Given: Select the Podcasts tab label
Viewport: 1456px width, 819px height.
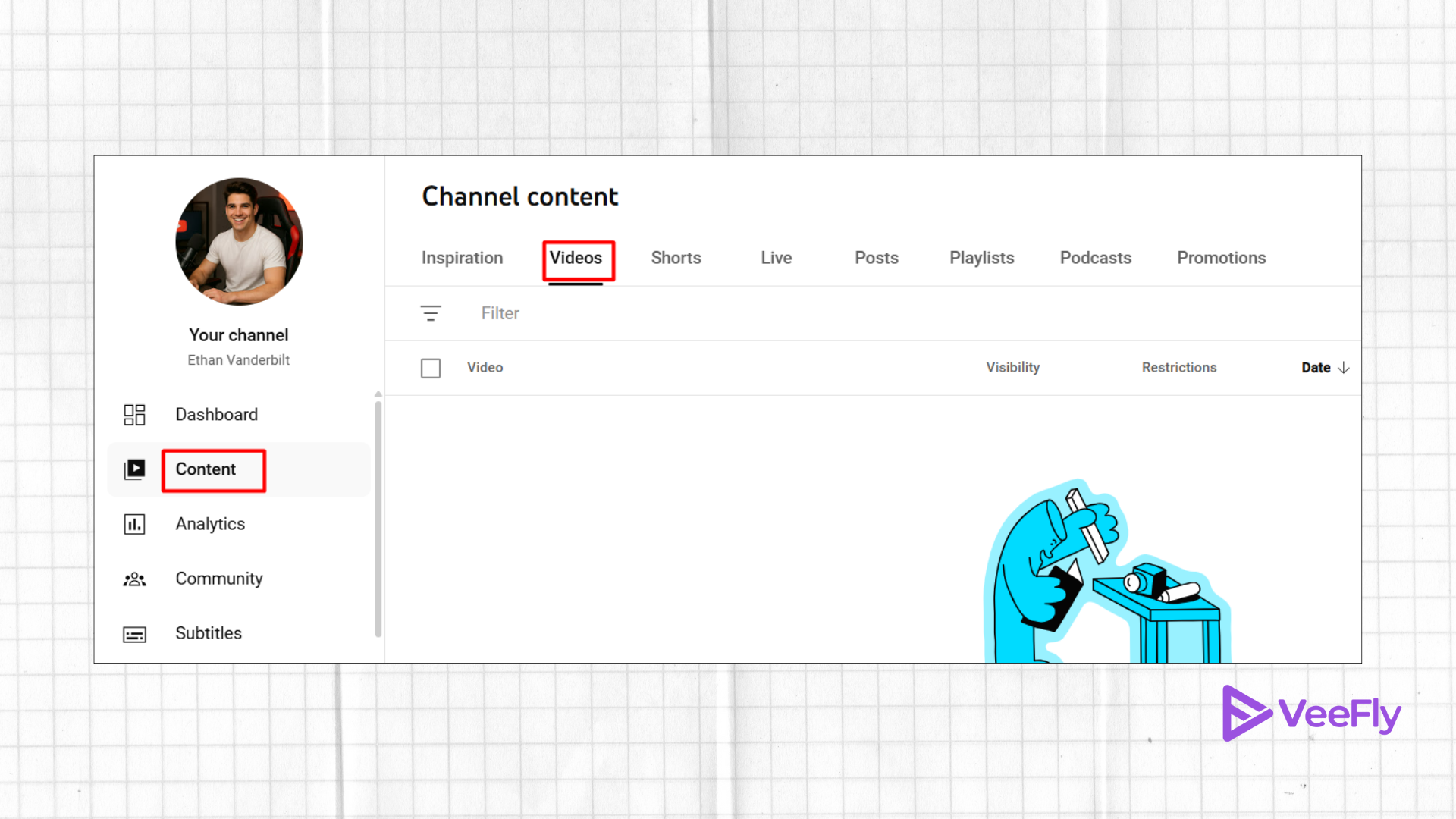Looking at the screenshot, I should pyautogui.click(x=1095, y=258).
